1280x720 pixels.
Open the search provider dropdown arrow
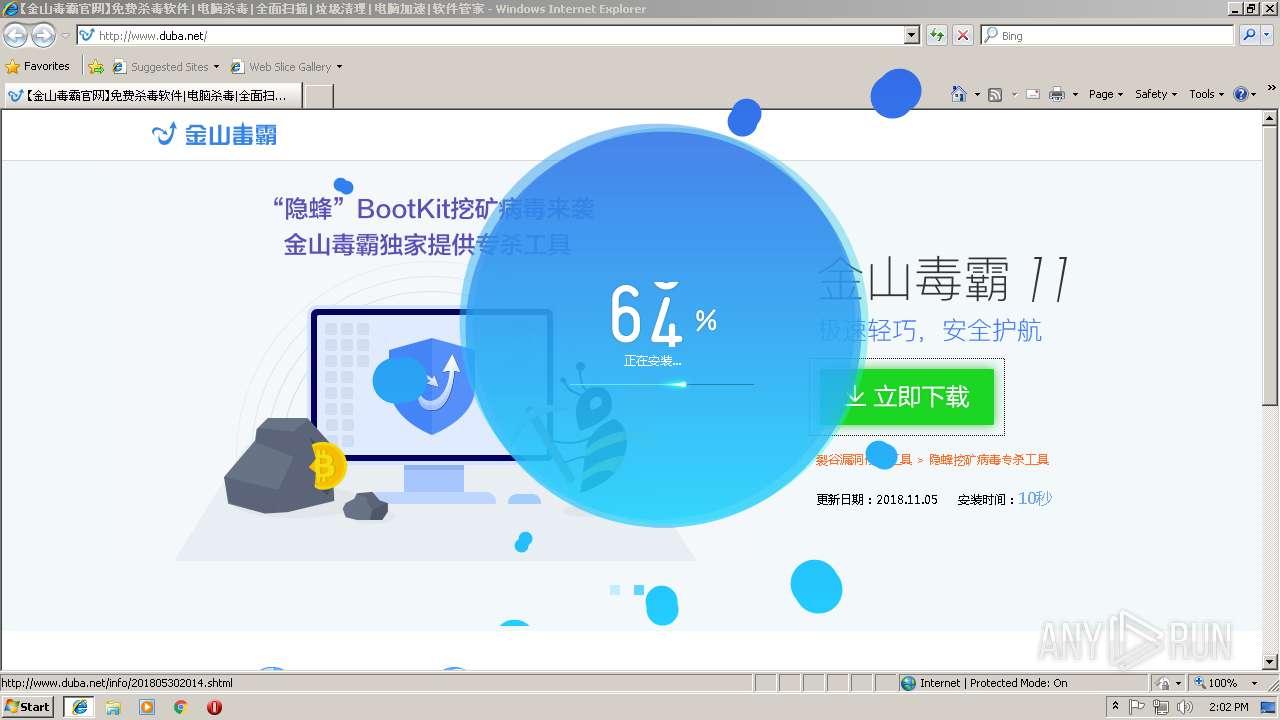pos(1268,35)
